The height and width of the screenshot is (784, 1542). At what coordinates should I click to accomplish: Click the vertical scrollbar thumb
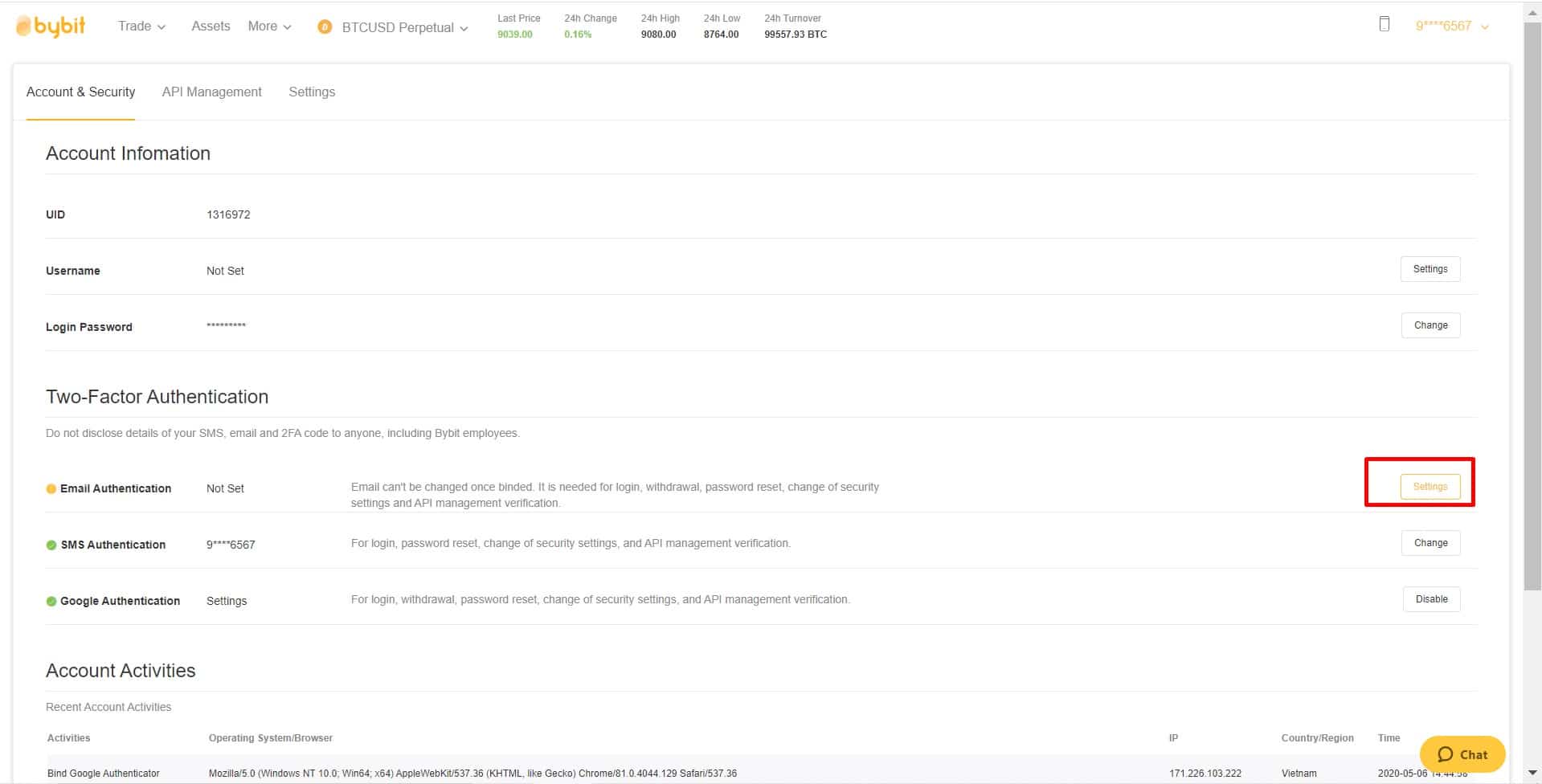[x=1532, y=305]
